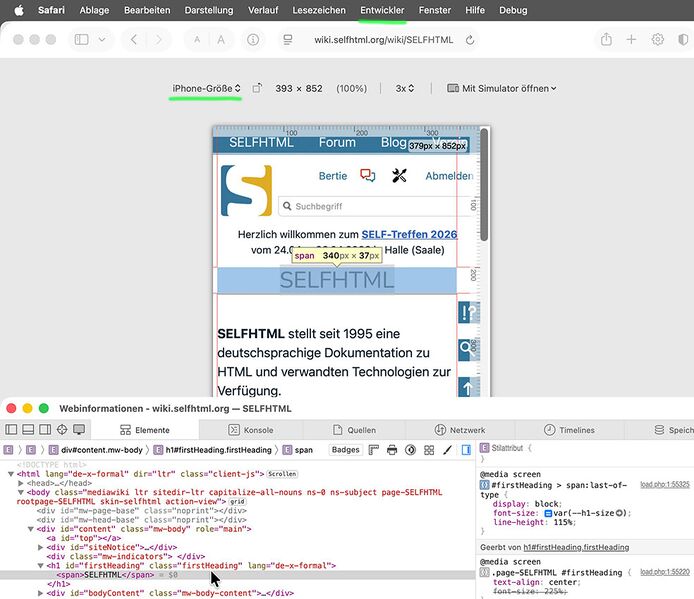Click the page info icon in toolbar
The image size is (694, 599).
click(x=253, y=40)
